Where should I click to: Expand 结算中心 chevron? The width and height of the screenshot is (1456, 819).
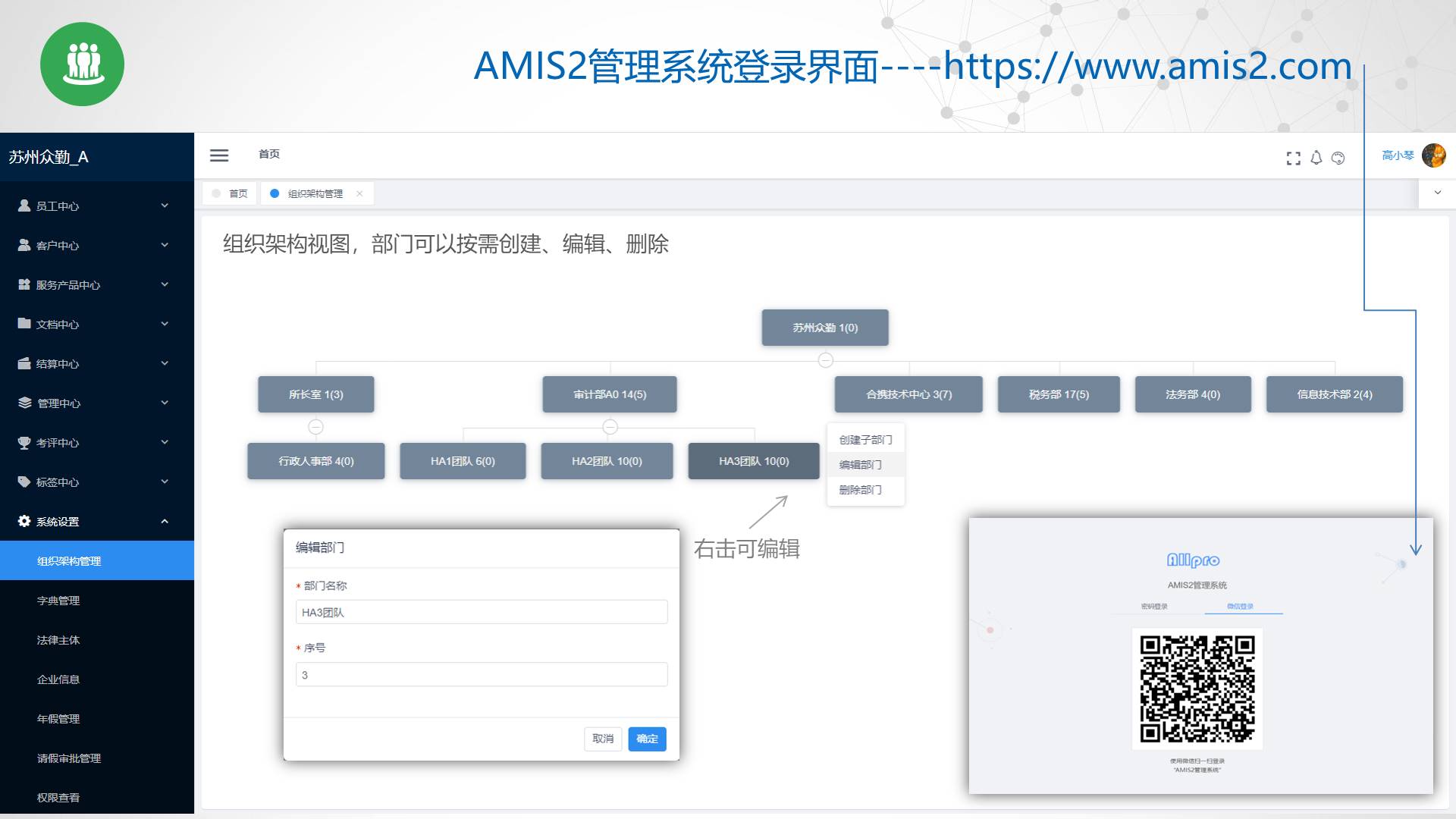click(x=165, y=363)
